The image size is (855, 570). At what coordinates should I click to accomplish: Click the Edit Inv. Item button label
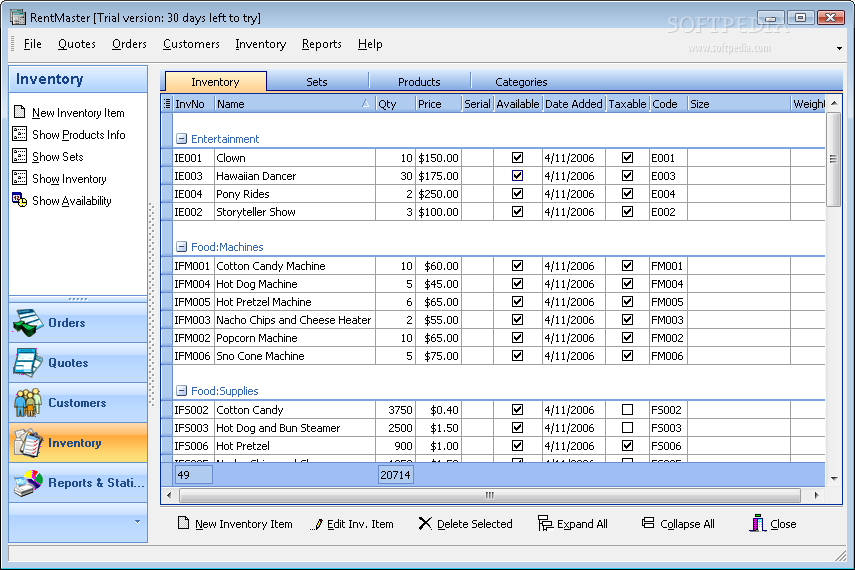tap(360, 524)
